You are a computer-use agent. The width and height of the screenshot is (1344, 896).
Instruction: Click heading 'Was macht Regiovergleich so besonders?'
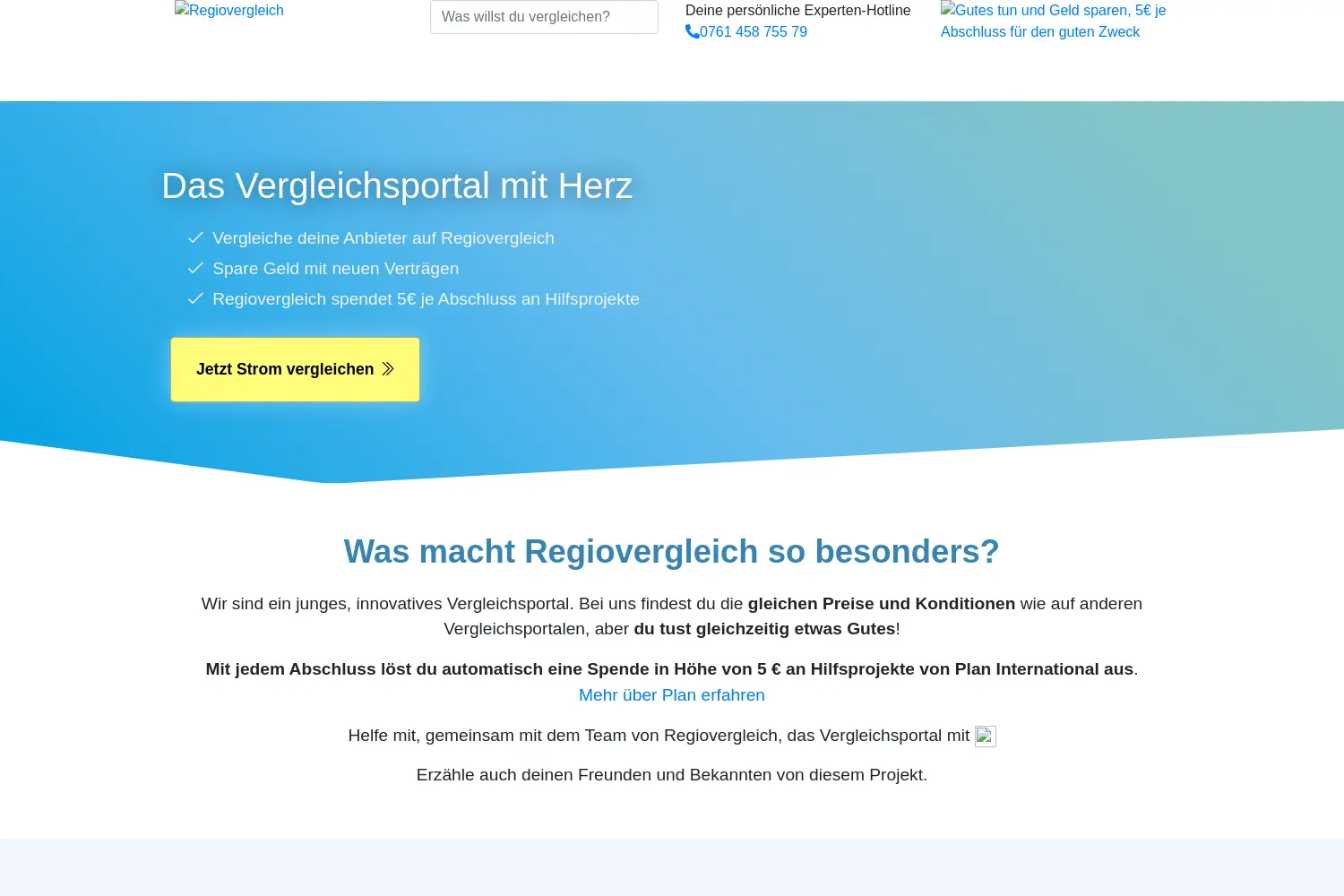click(x=672, y=552)
